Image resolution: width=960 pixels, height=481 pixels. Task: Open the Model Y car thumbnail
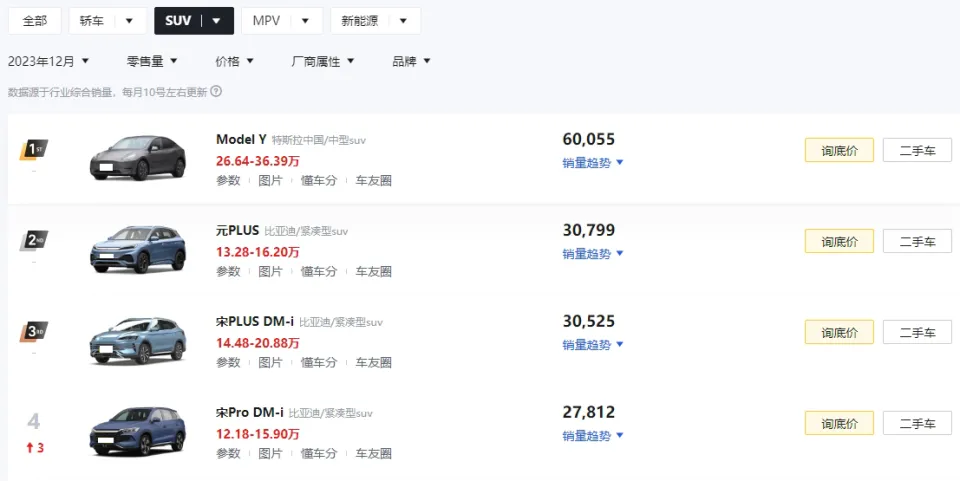coord(137,158)
